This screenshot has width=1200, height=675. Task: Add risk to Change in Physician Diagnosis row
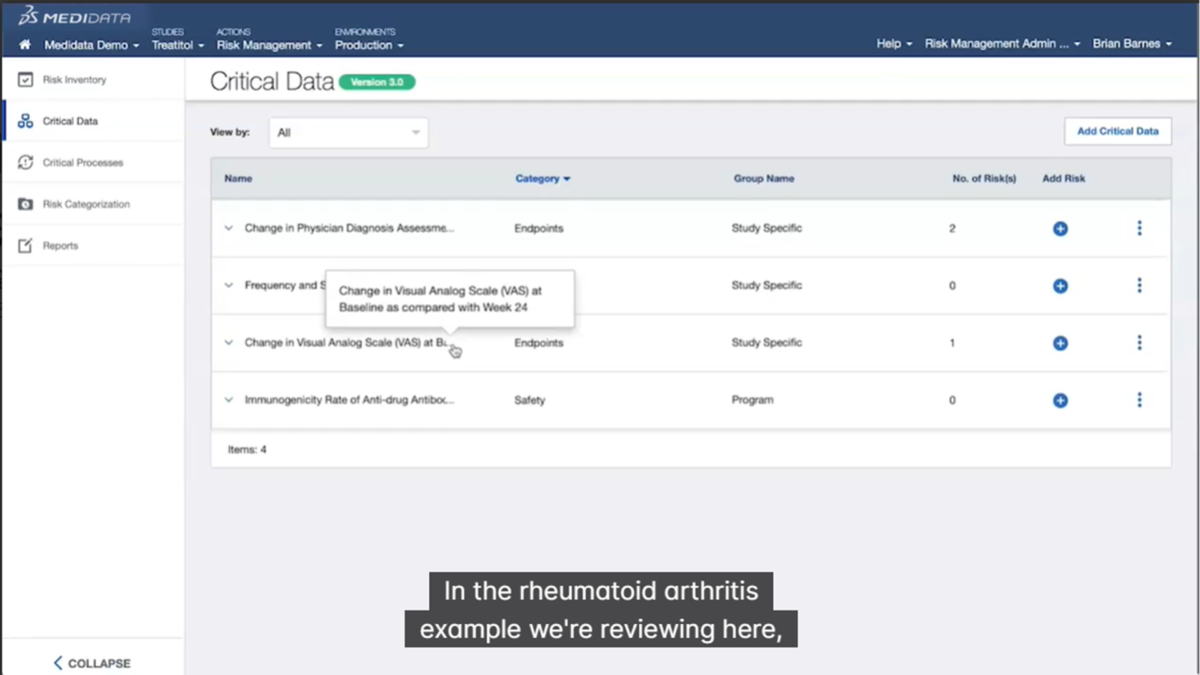[1060, 229]
